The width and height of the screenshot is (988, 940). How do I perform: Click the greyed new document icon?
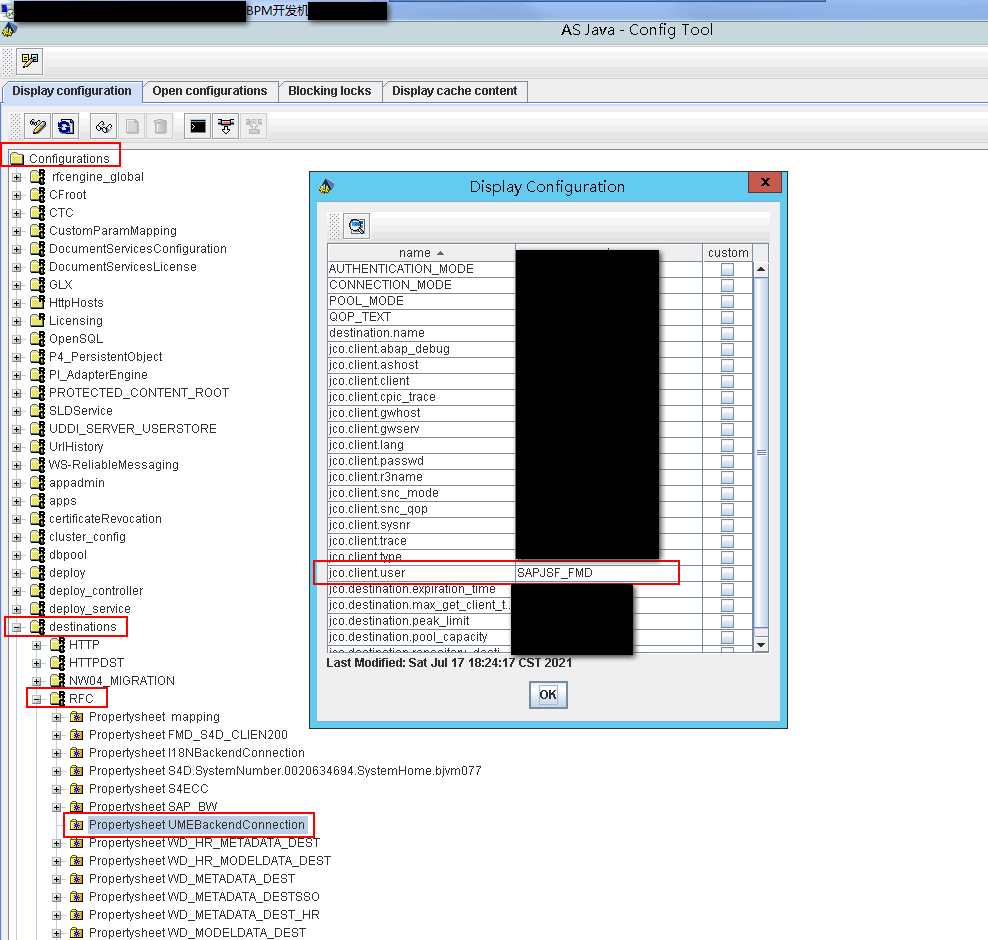[x=132, y=127]
